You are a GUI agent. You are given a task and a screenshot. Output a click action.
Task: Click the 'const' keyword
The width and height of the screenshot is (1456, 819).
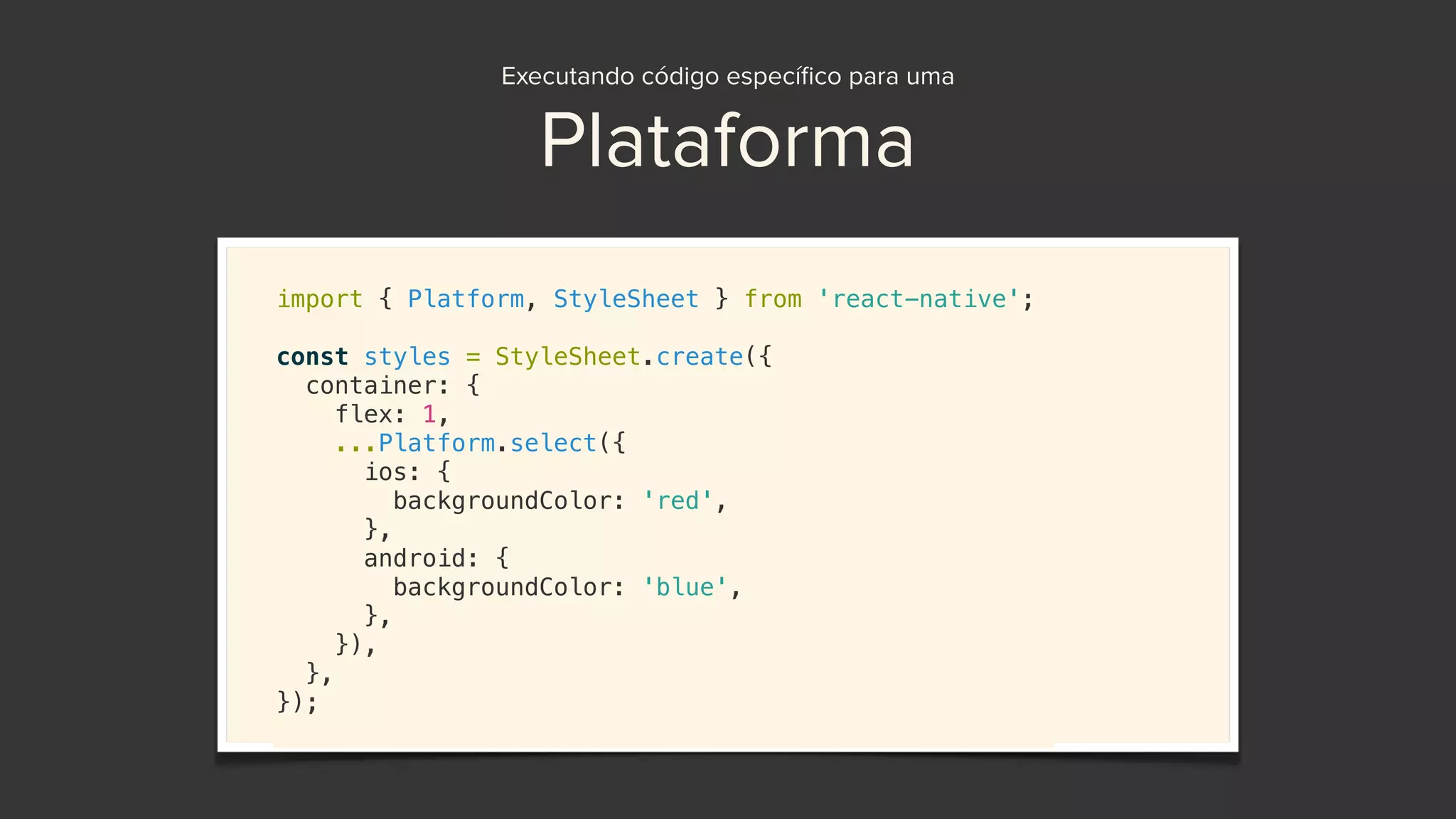(313, 357)
